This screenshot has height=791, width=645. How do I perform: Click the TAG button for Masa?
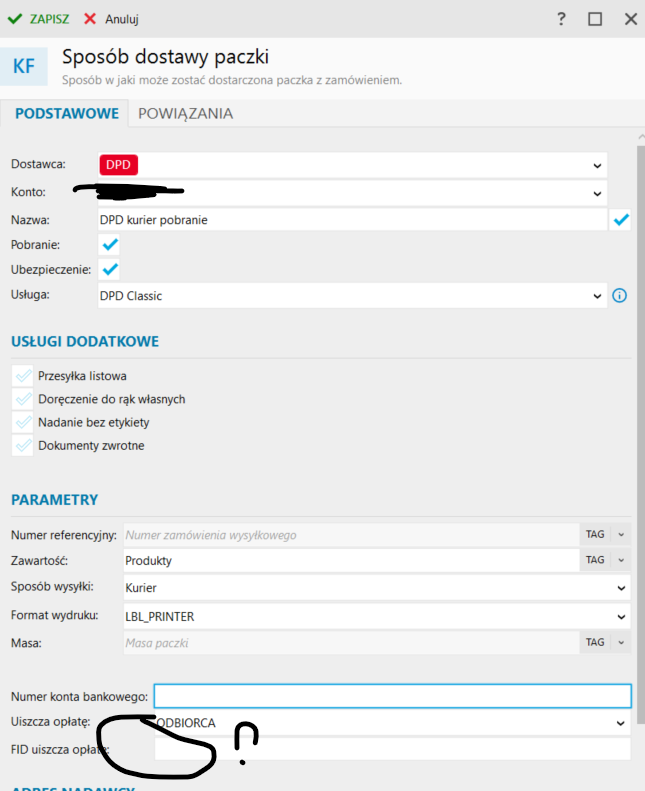pos(594,642)
